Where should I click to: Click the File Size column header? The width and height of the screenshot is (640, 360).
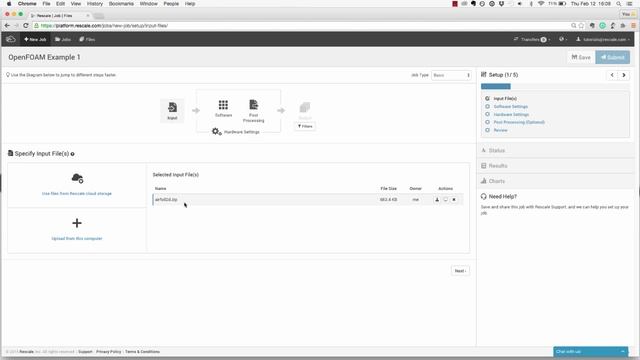pyautogui.click(x=389, y=189)
